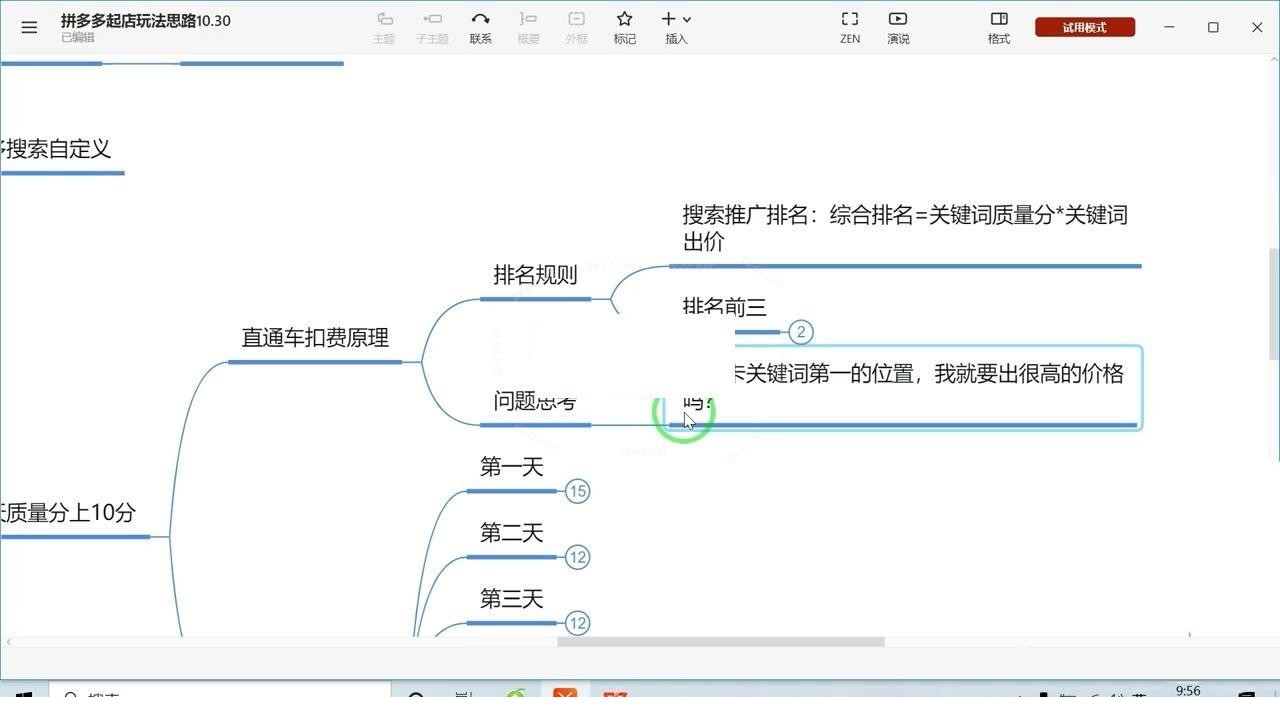Viewport: 1280px width, 720px height.
Task: Select the 直通车扣费原理 topic
Action: click(315, 338)
